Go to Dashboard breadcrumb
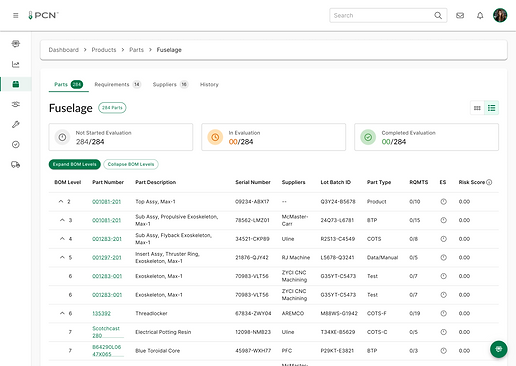This screenshot has height=366, width=516. (x=64, y=50)
